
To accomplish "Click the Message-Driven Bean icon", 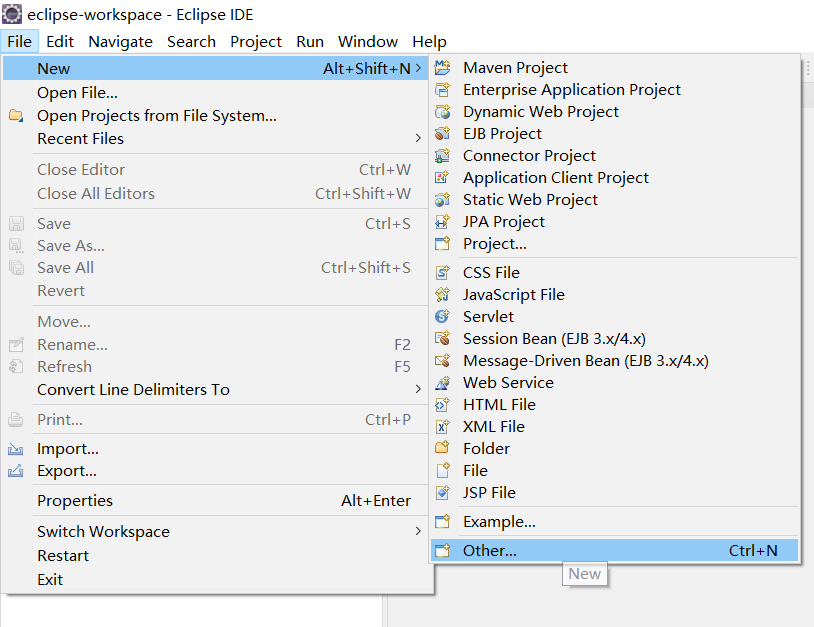I will pos(442,360).
